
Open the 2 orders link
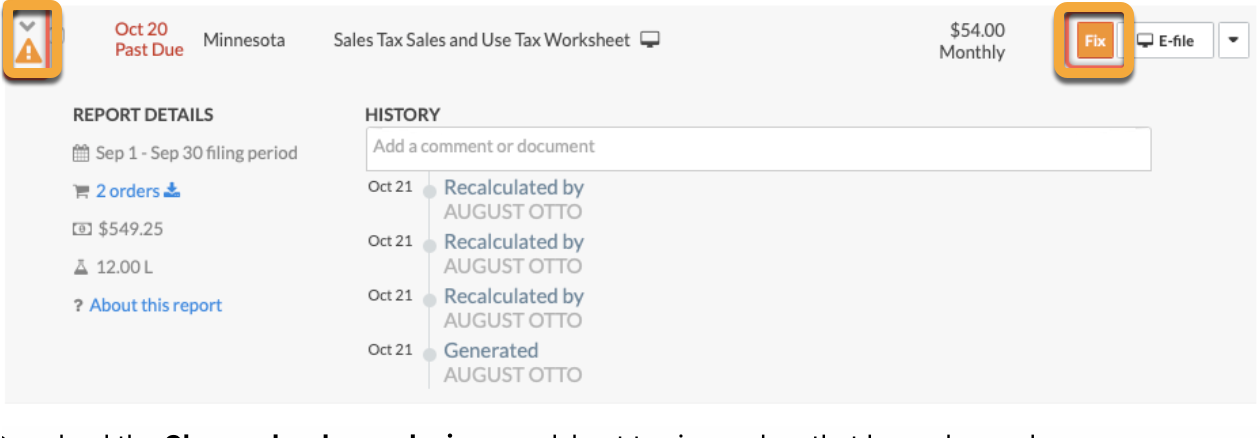point(127,191)
